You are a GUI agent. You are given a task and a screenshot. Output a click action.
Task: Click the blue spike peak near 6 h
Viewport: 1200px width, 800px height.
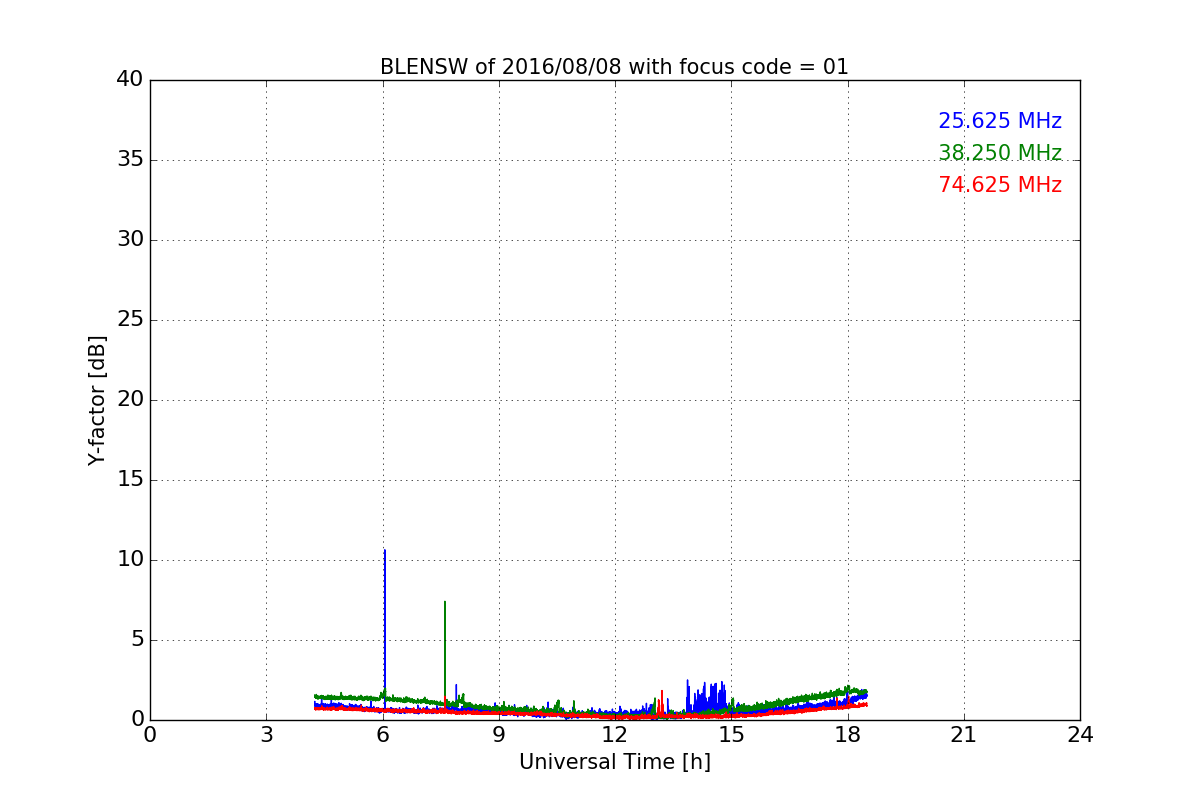point(385,551)
